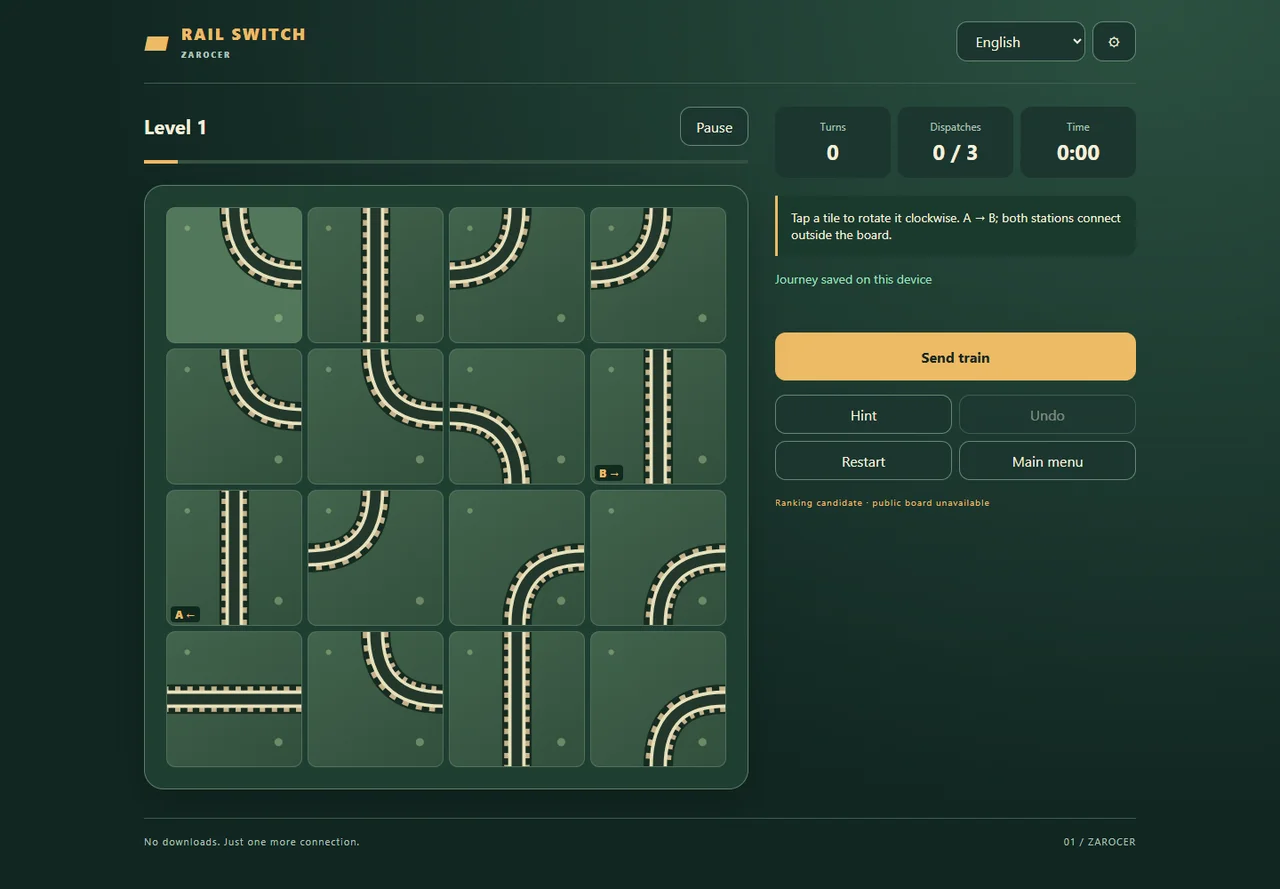
Task: Open the settings gear button
Action: 1114,42
